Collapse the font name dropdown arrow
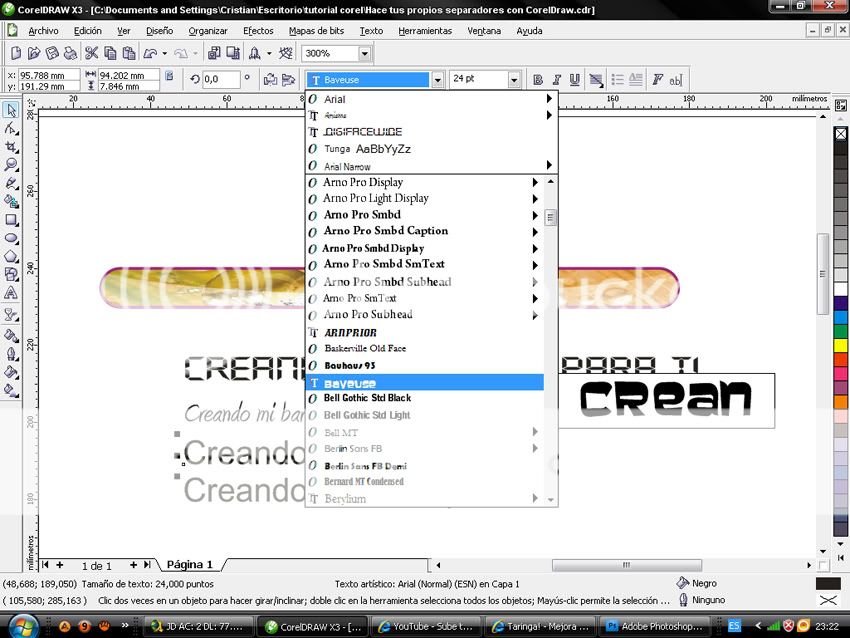 point(437,80)
